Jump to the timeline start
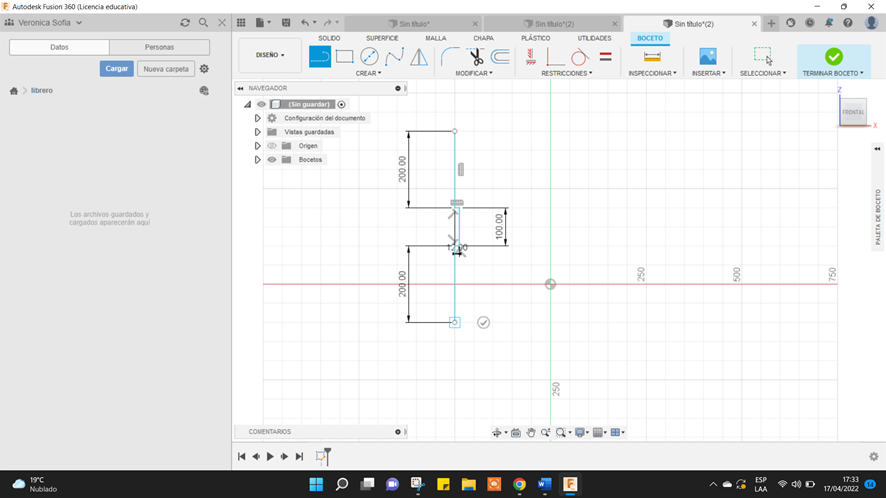This screenshot has height=498, width=886. click(241, 456)
